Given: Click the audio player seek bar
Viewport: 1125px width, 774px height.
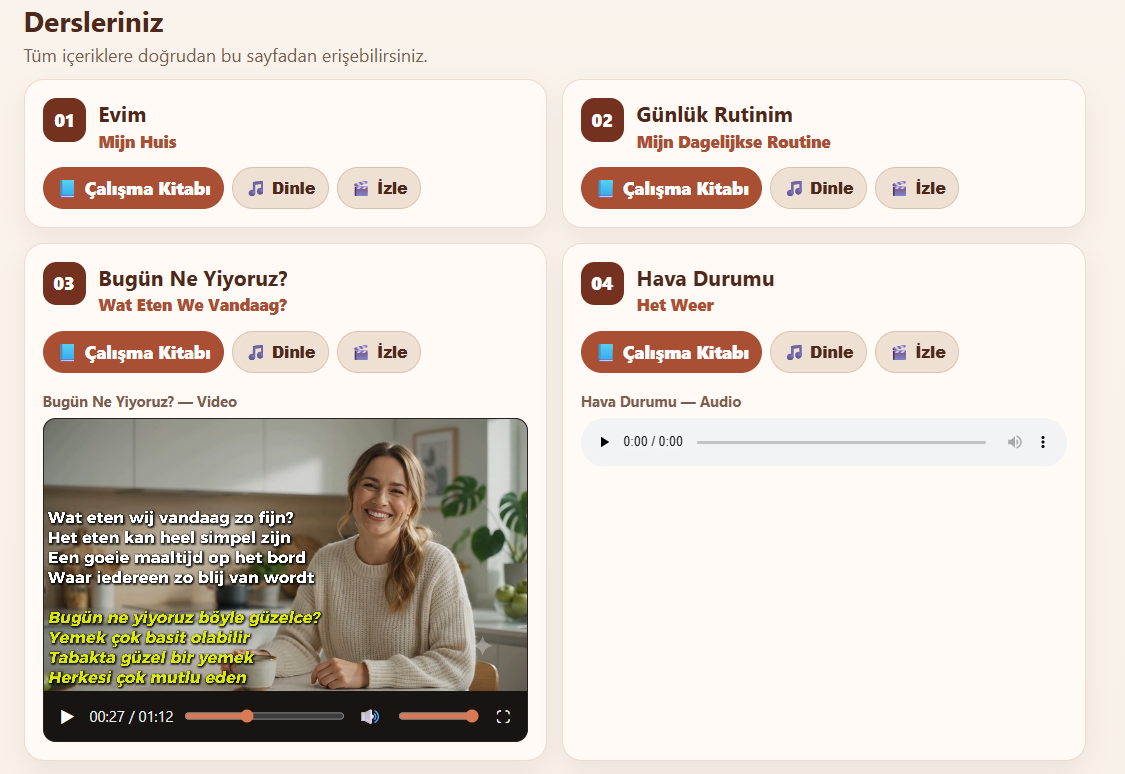Looking at the screenshot, I should click(x=841, y=443).
